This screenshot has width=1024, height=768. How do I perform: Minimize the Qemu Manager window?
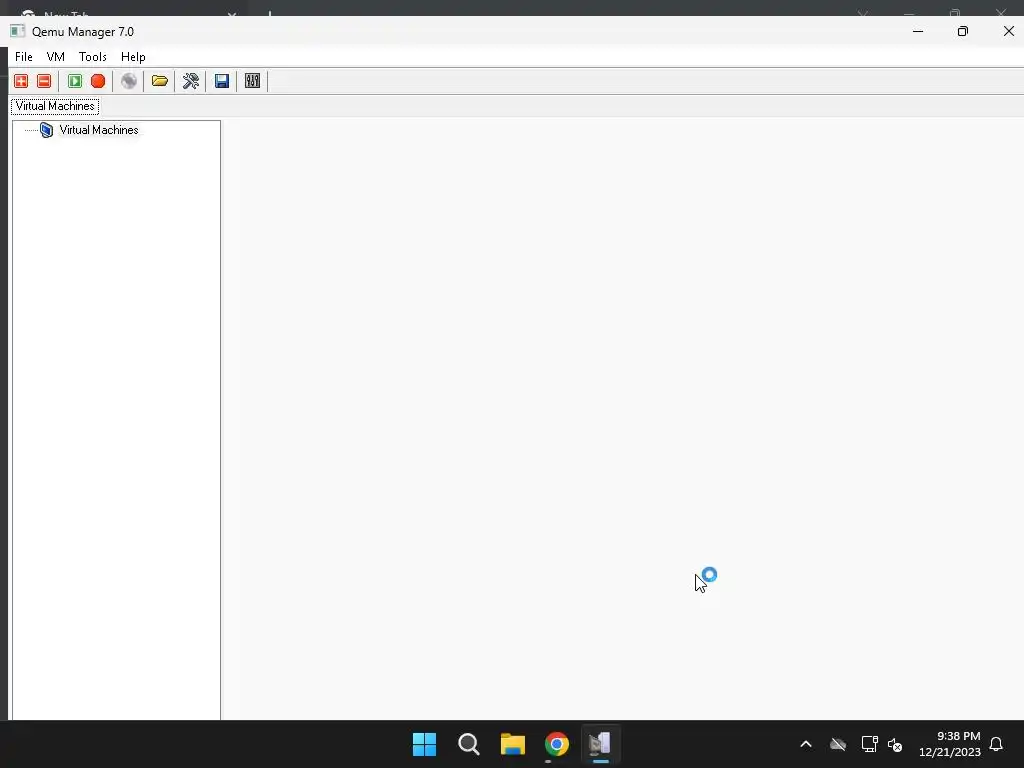click(x=918, y=31)
